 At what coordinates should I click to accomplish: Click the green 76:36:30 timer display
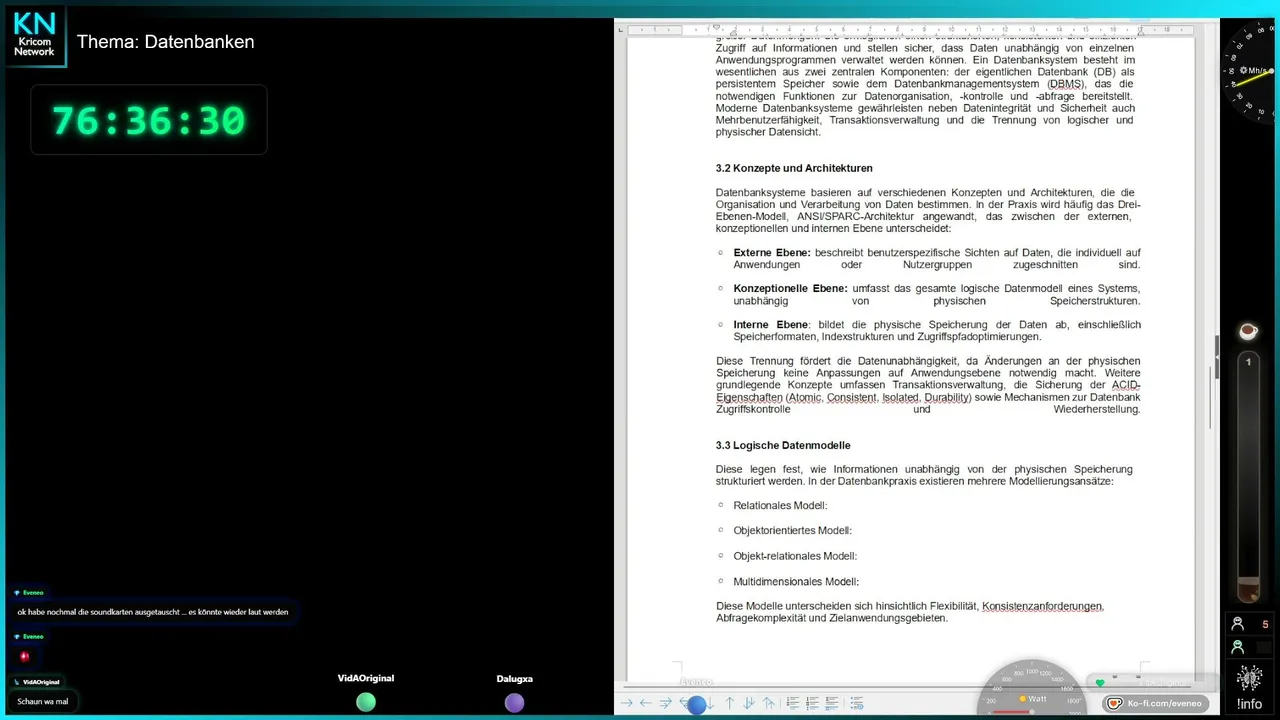[x=148, y=120]
